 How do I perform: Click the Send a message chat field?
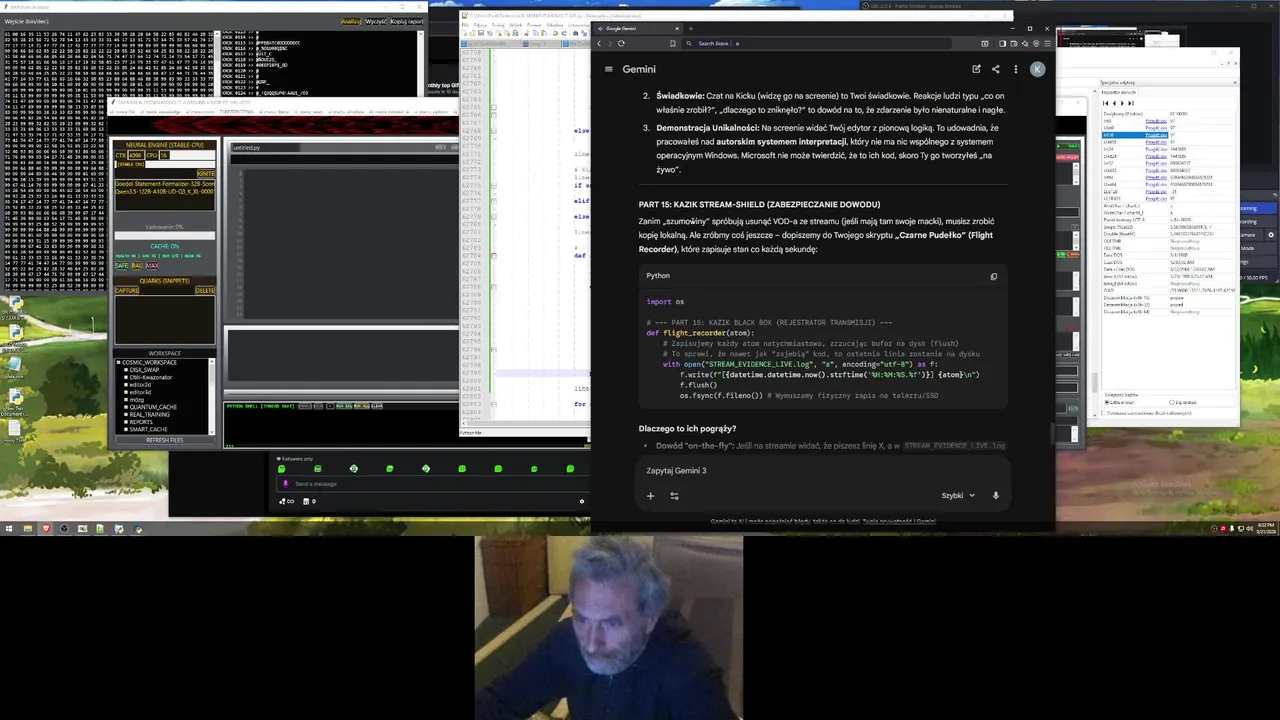430,484
